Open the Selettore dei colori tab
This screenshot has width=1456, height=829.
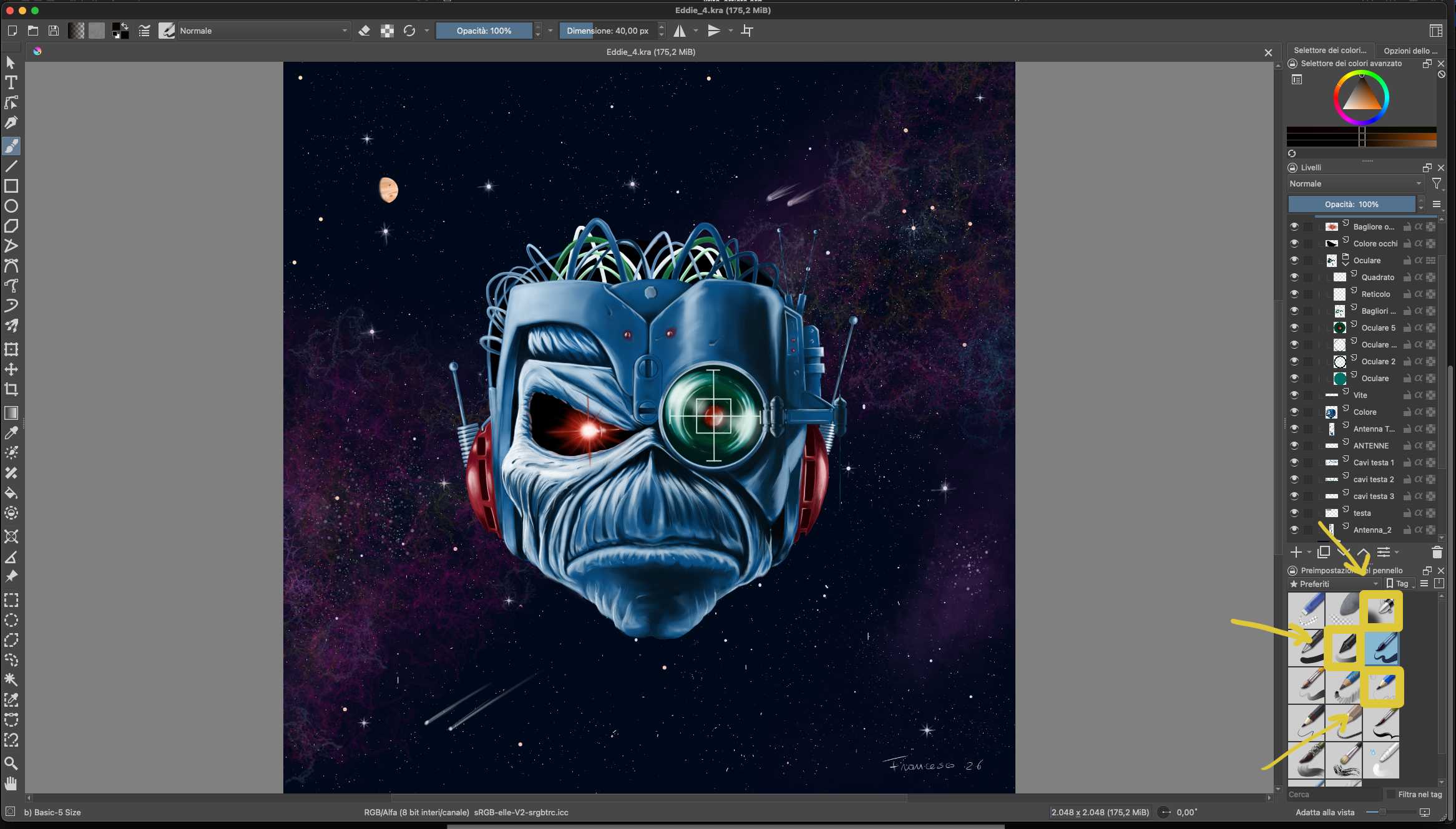pyautogui.click(x=1329, y=51)
